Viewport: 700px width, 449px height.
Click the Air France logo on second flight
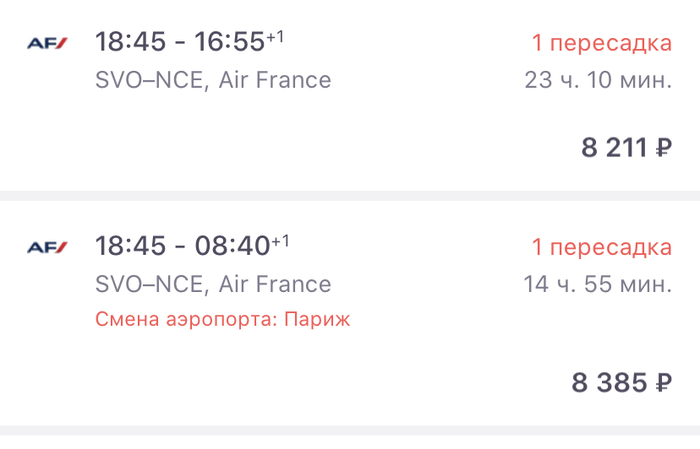click(47, 247)
